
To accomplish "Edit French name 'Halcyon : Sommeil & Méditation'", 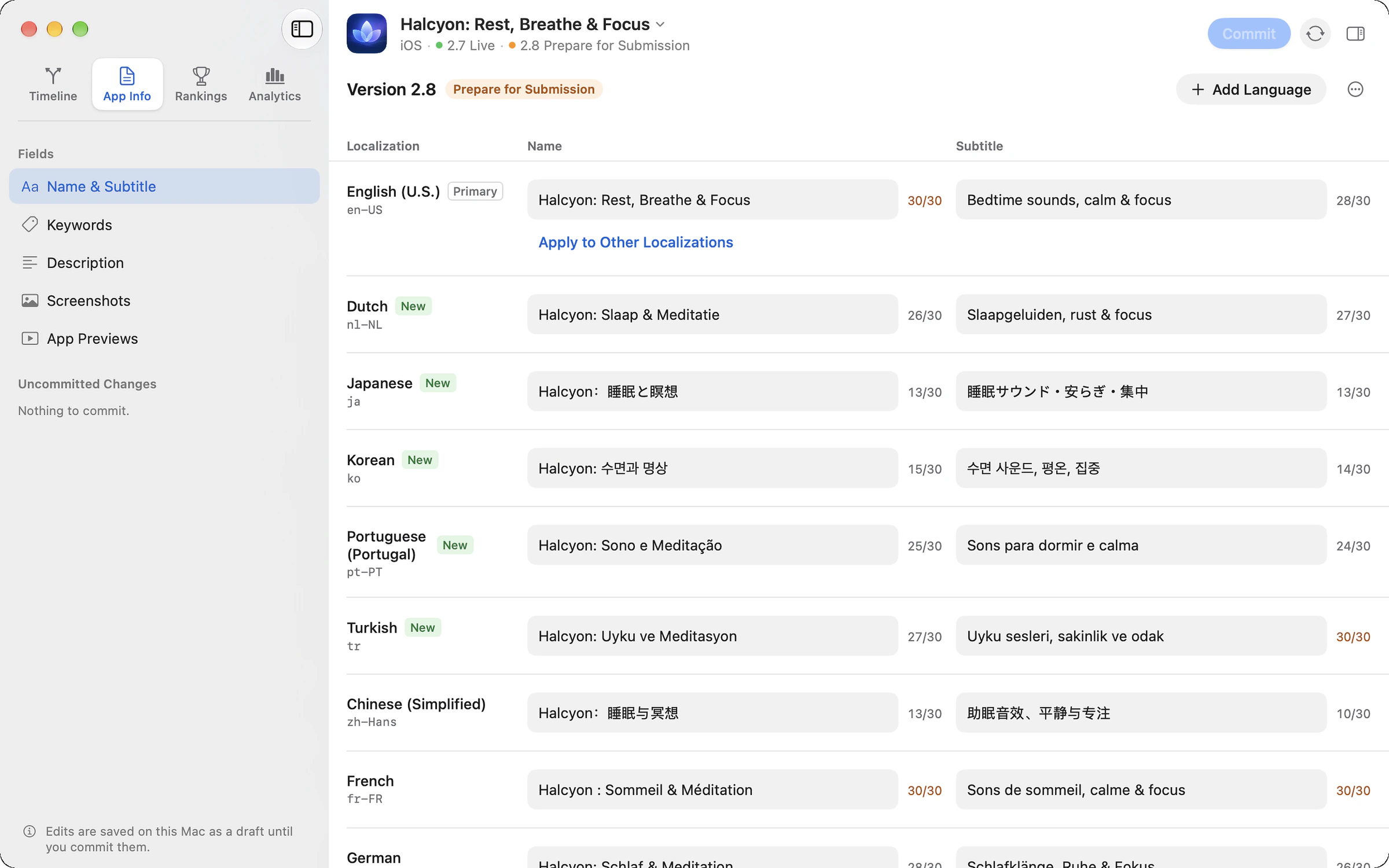I will (712, 790).
